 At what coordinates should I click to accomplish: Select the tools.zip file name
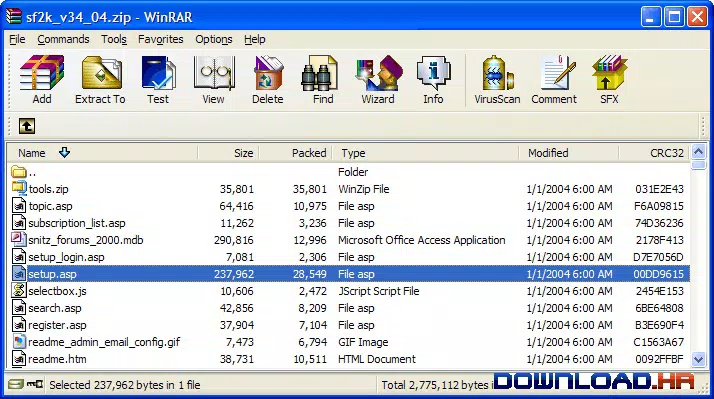pos(48,189)
